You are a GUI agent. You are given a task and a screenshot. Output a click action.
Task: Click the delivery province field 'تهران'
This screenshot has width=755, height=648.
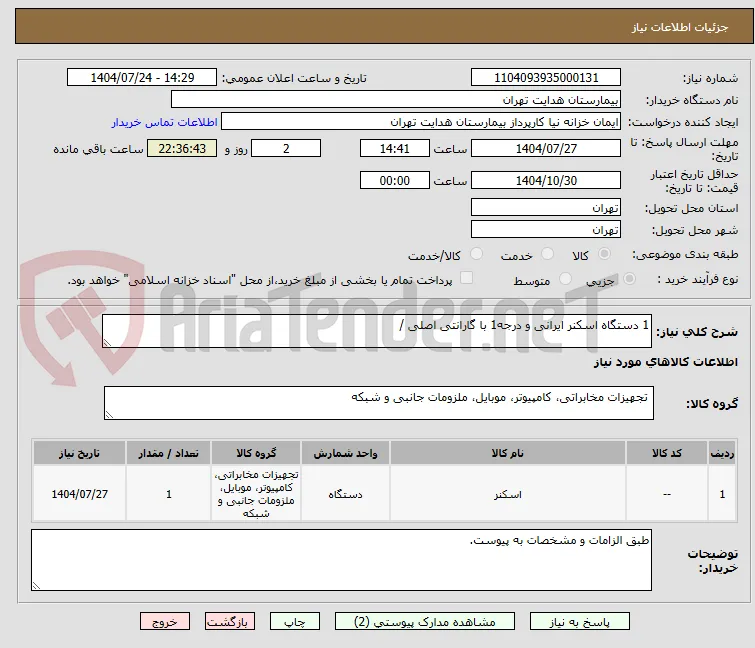point(546,207)
